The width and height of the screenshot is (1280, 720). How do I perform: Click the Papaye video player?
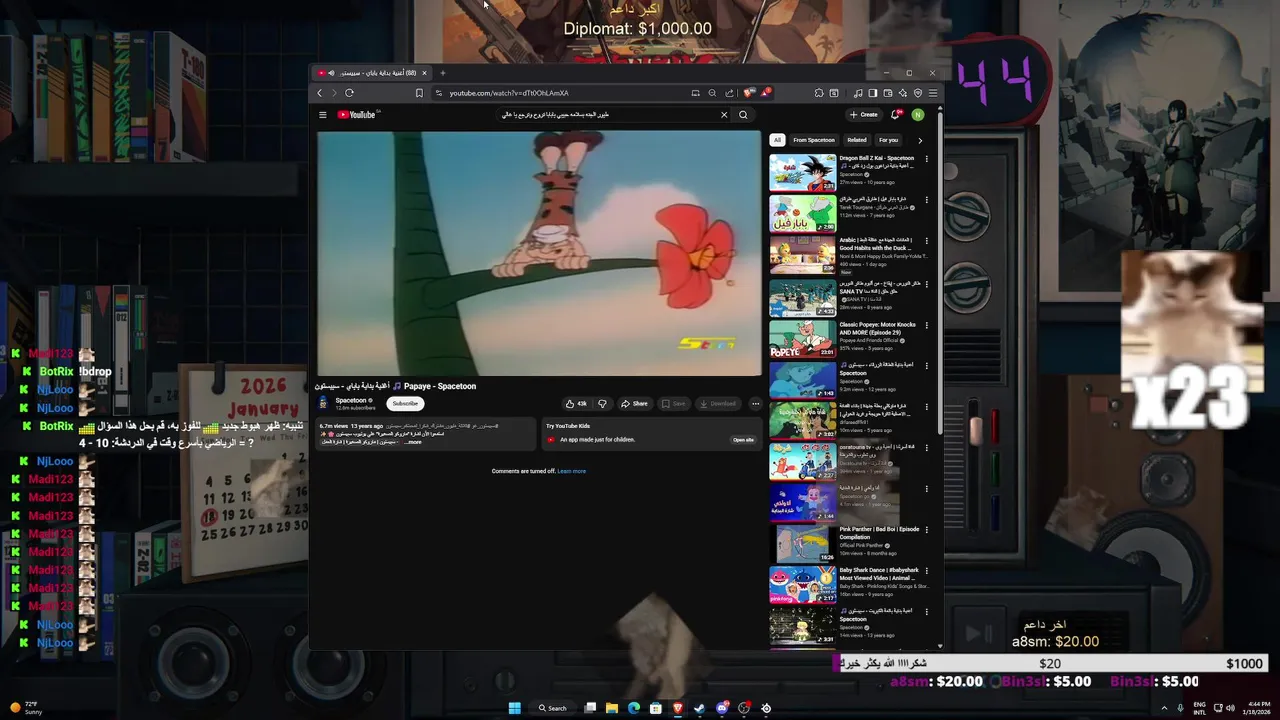[539, 253]
